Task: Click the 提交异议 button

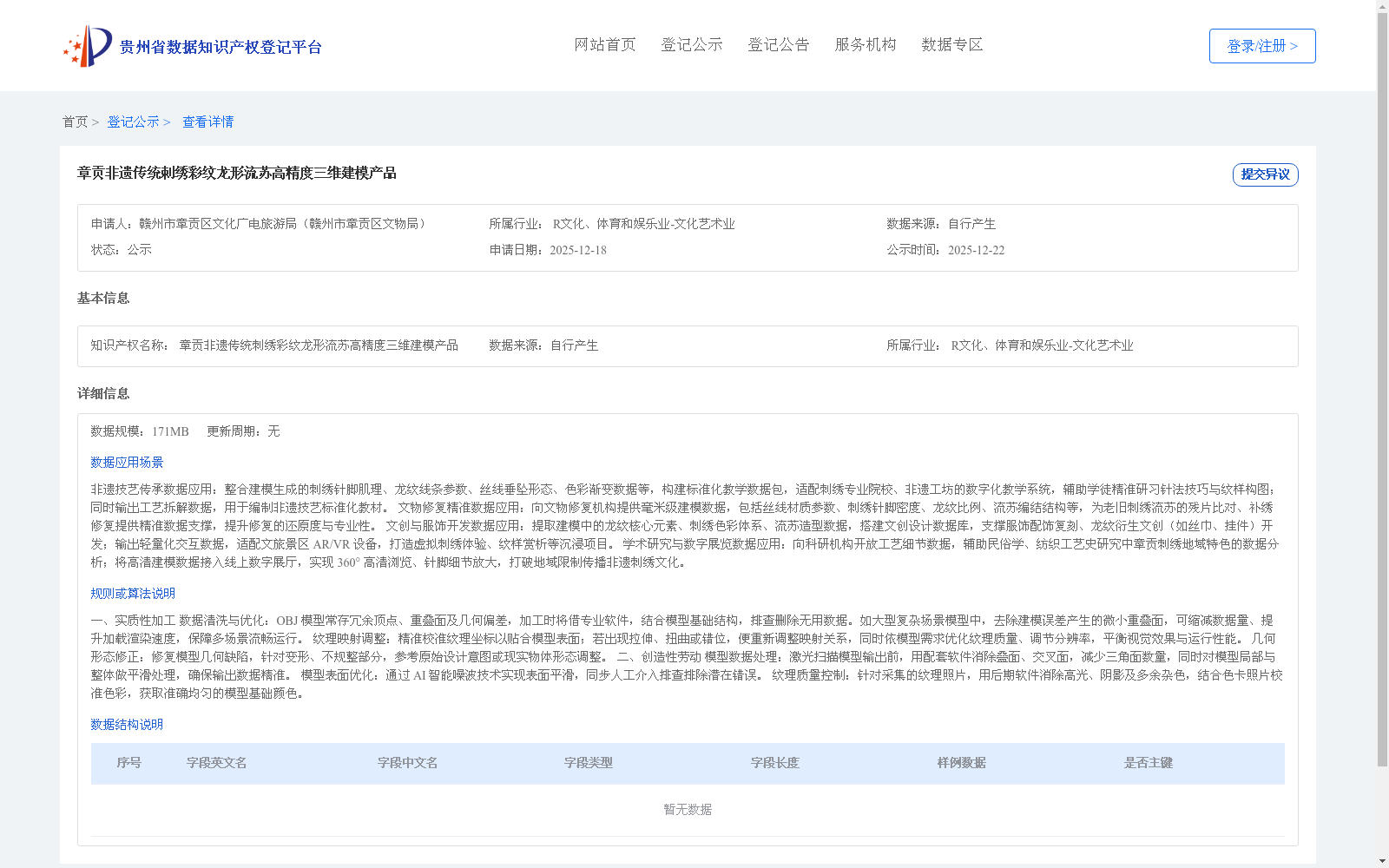Action: 1266,174
